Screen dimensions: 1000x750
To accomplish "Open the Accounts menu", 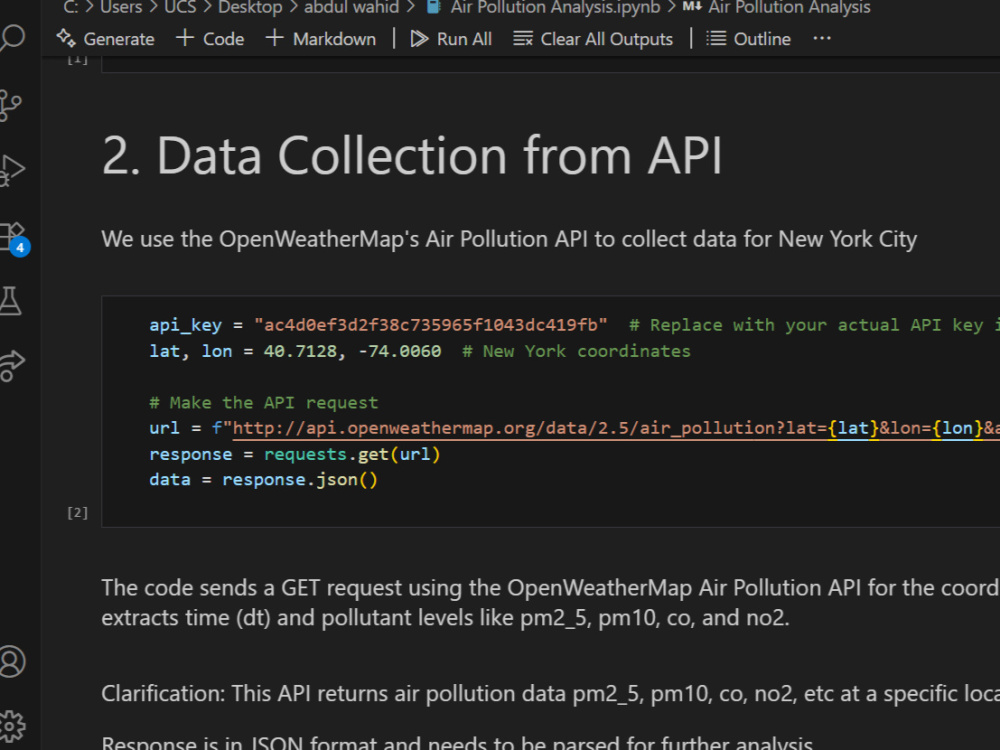I will (11, 661).
